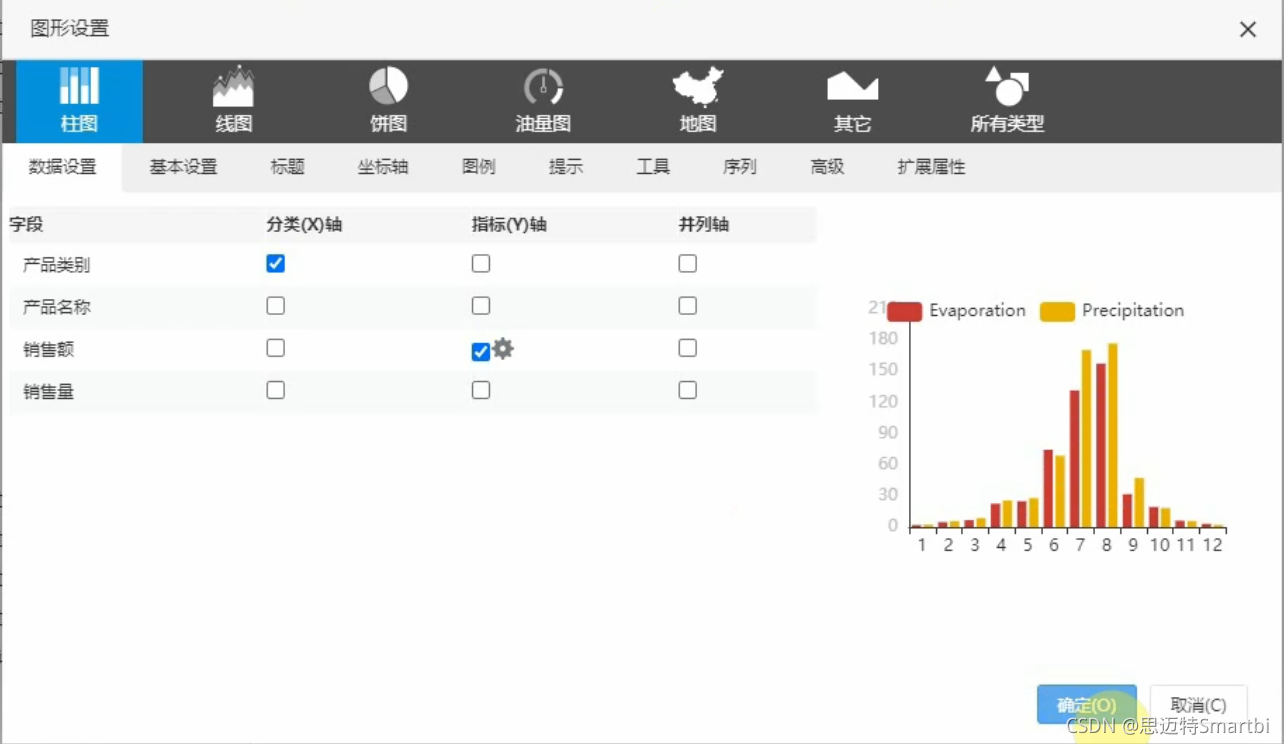Check 销售量 under 指标(Y)轴
The height and width of the screenshot is (744, 1284).
(x=480, y=390)
